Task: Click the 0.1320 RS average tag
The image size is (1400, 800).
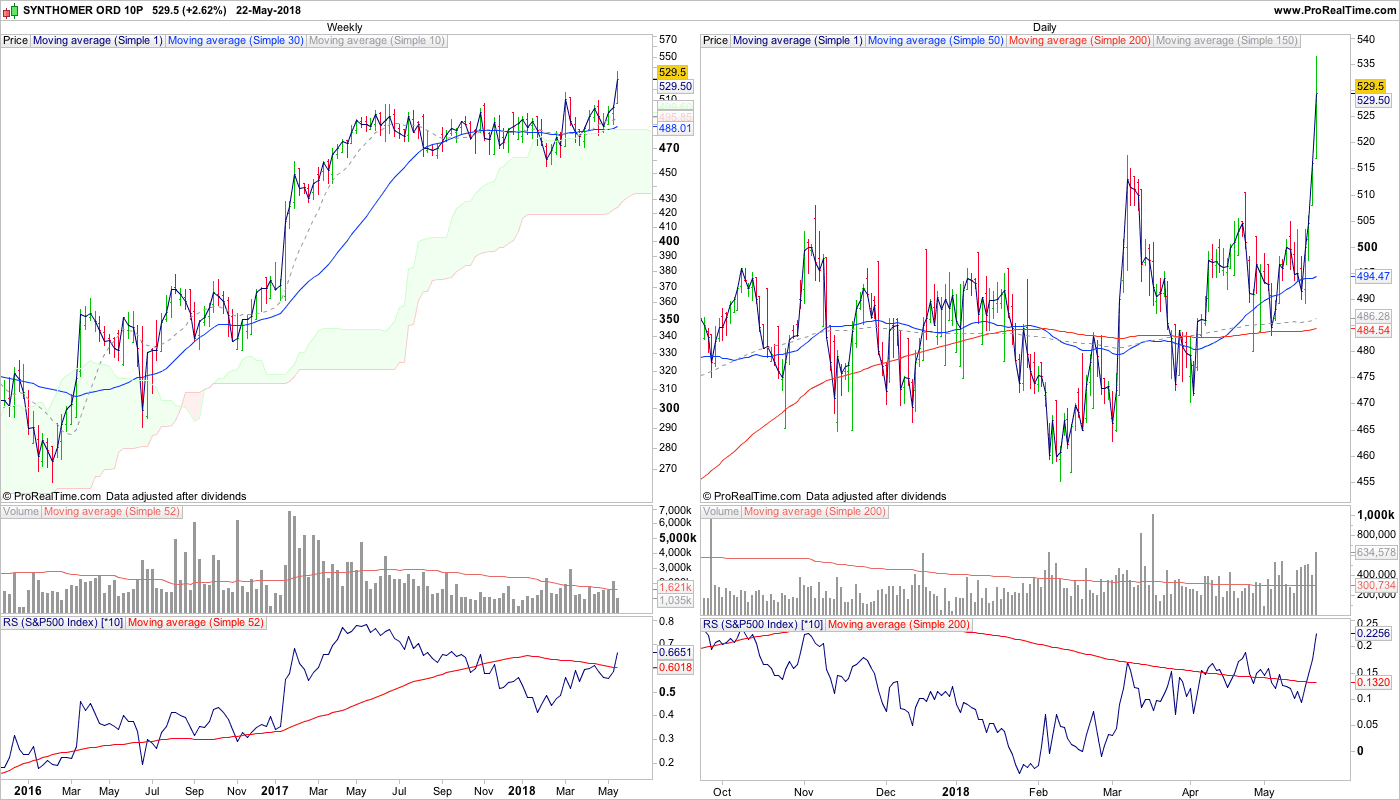Action: 1373,682
